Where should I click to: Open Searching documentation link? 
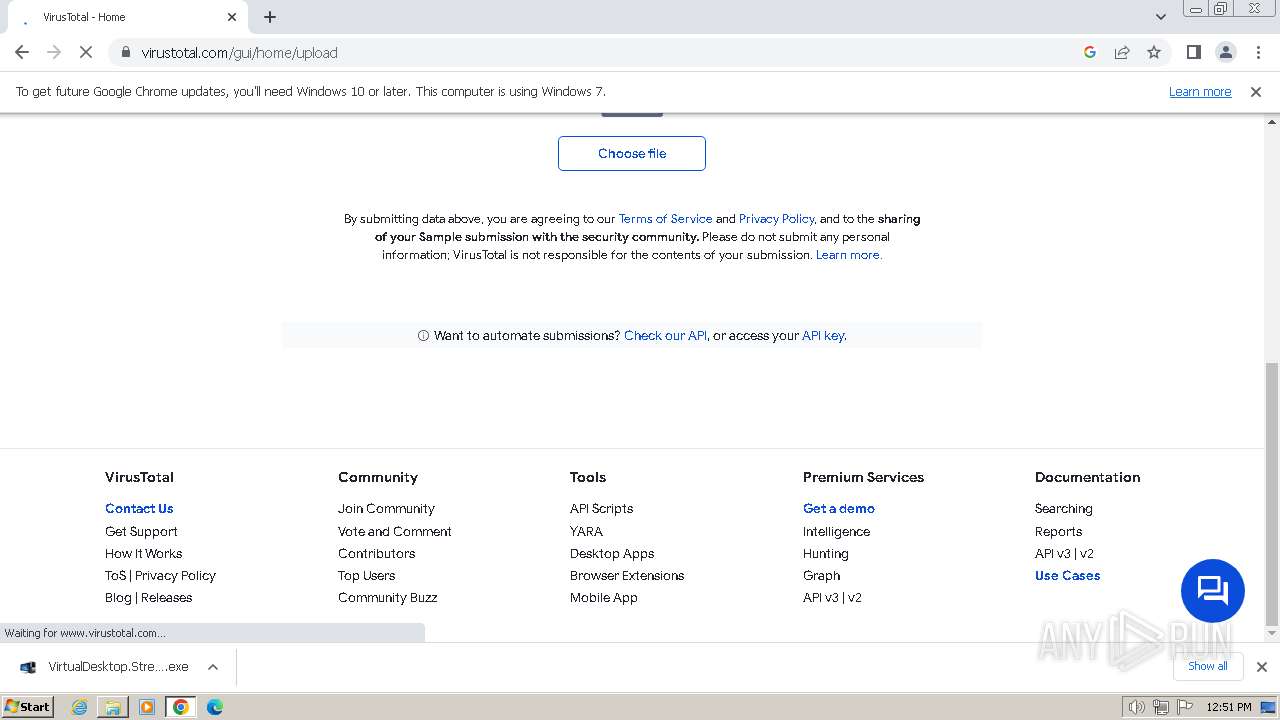[1063, 508]
